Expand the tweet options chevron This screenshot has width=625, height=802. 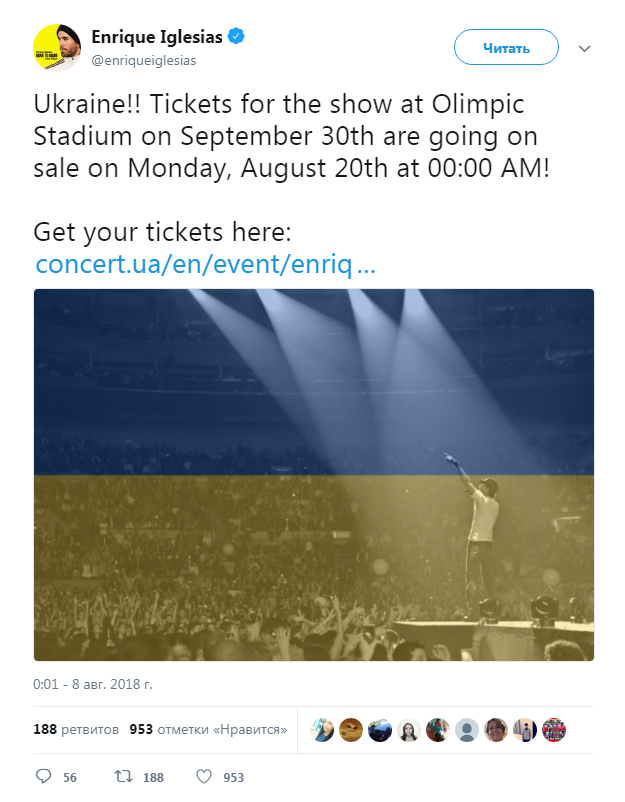click(585, 47)
